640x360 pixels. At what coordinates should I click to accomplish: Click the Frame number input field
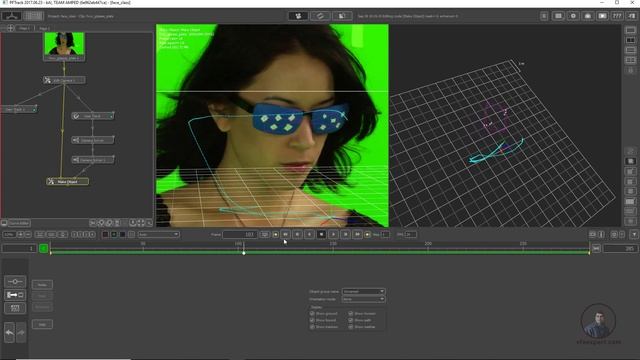240,234
